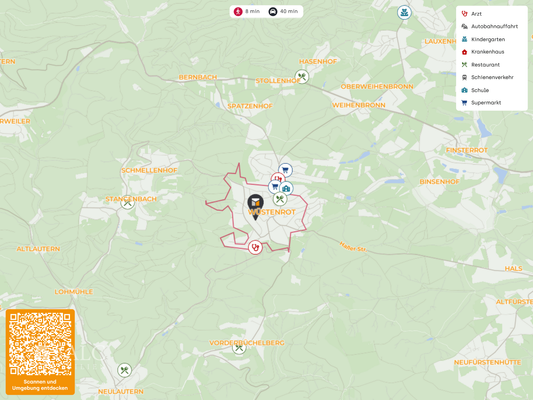Click the school marker in Wüstenrot
This screenshot has width=533, height=400.
[x=286, y=188]
